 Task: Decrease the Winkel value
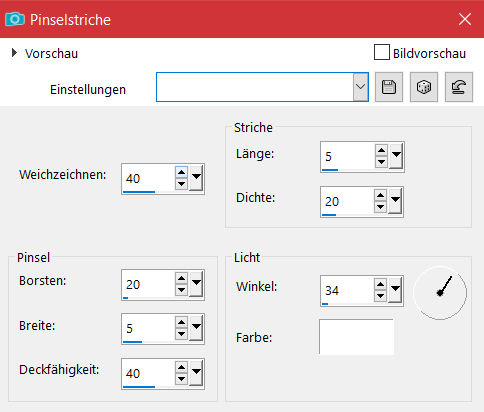pos(380,296)
